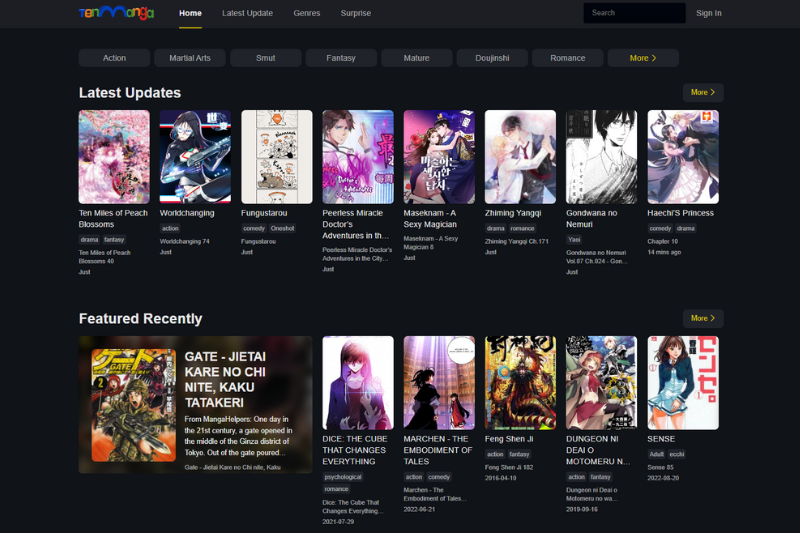Image resolution: width=800 pixels, height=533 pixels.
Task: Open More in Latest Updates section
Action: (703, 92)
